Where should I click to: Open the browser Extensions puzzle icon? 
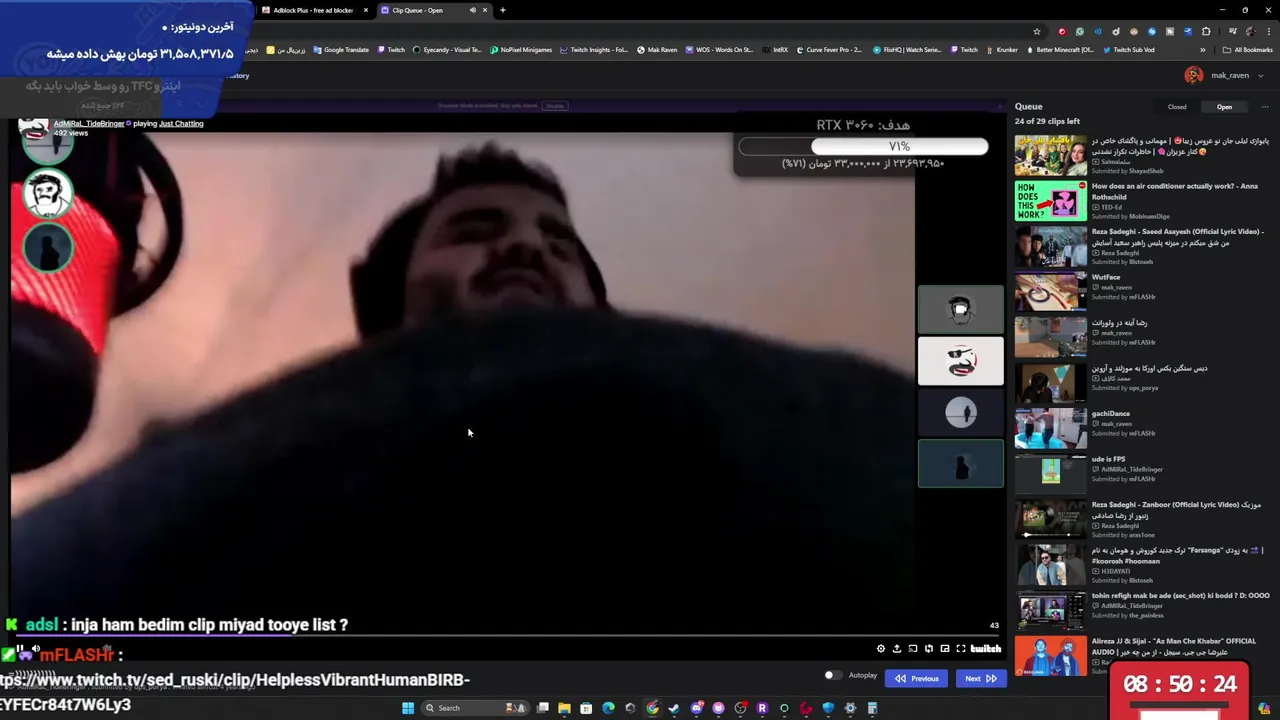(1206, 31)
